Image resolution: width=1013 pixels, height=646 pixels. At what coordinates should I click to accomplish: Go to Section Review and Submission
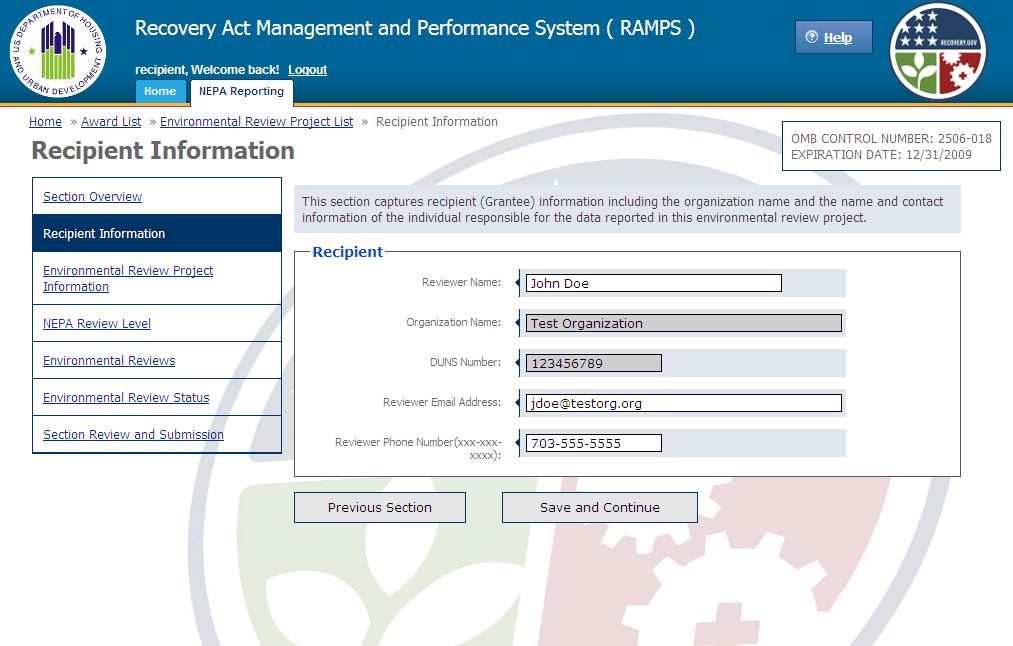(133, 435)
